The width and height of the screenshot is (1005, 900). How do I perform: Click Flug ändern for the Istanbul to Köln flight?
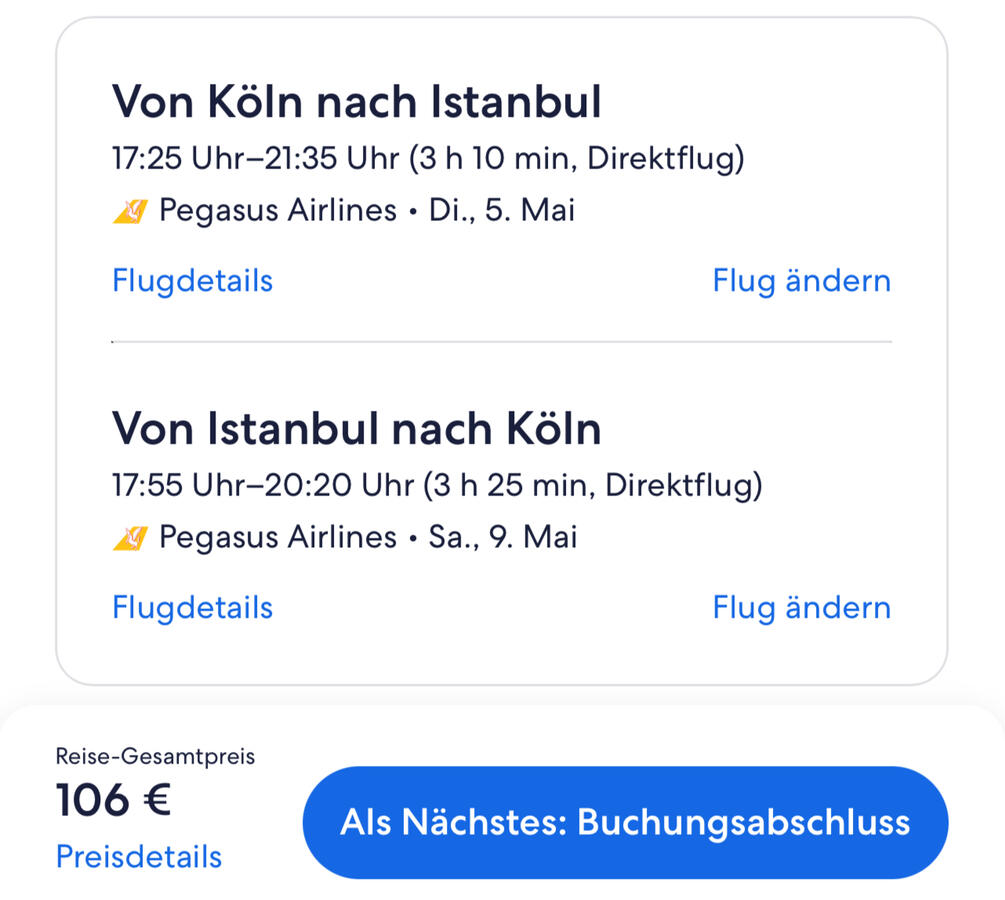pos(801,608)
